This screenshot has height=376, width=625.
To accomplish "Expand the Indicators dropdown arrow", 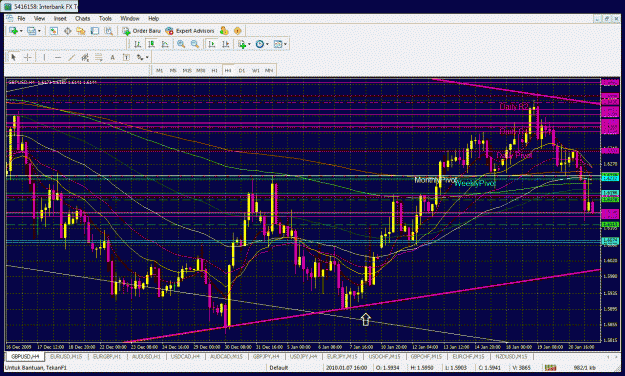I will 249,44.
